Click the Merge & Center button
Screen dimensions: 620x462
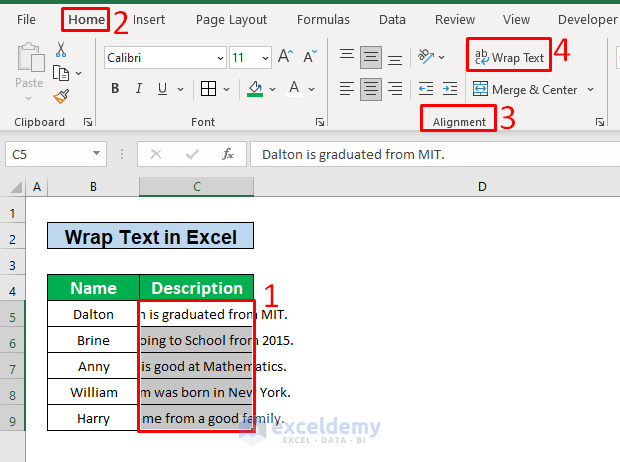pos(525,90)
